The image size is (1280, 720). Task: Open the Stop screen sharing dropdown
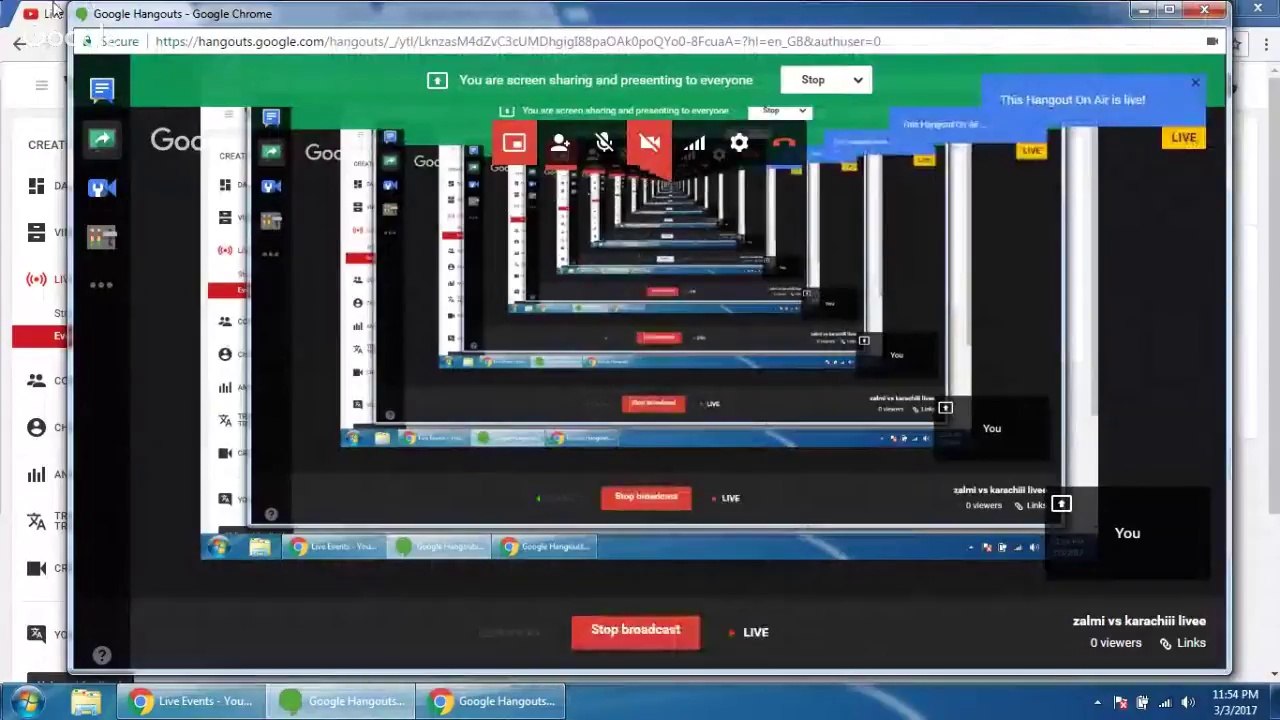click(826, 80)
